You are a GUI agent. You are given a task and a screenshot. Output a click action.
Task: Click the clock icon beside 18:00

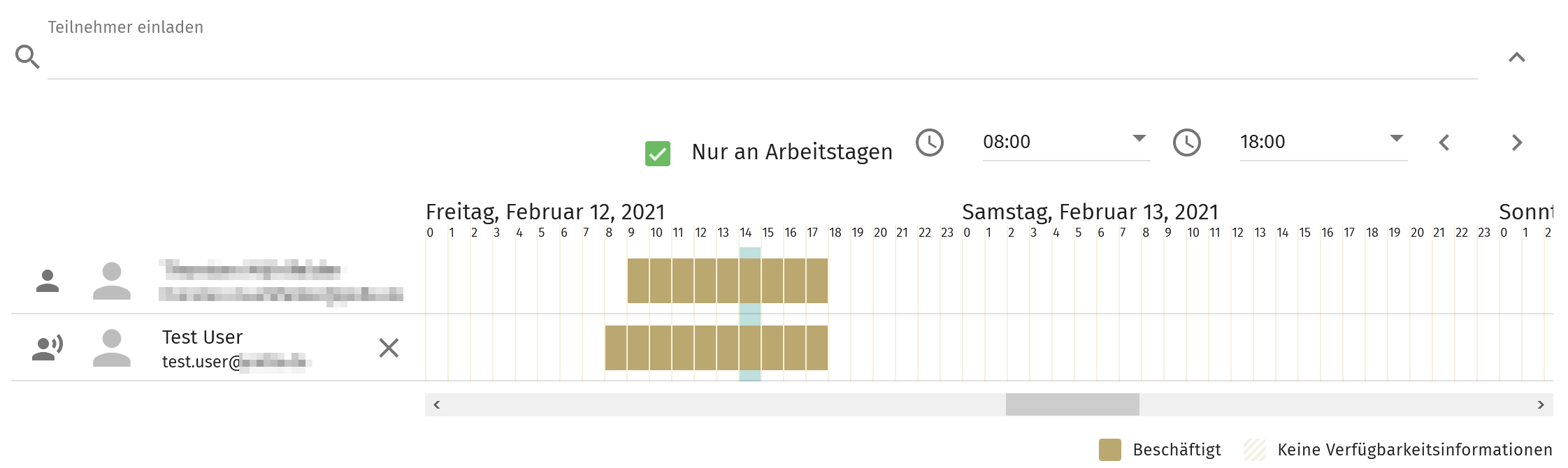click(1186, 142)
